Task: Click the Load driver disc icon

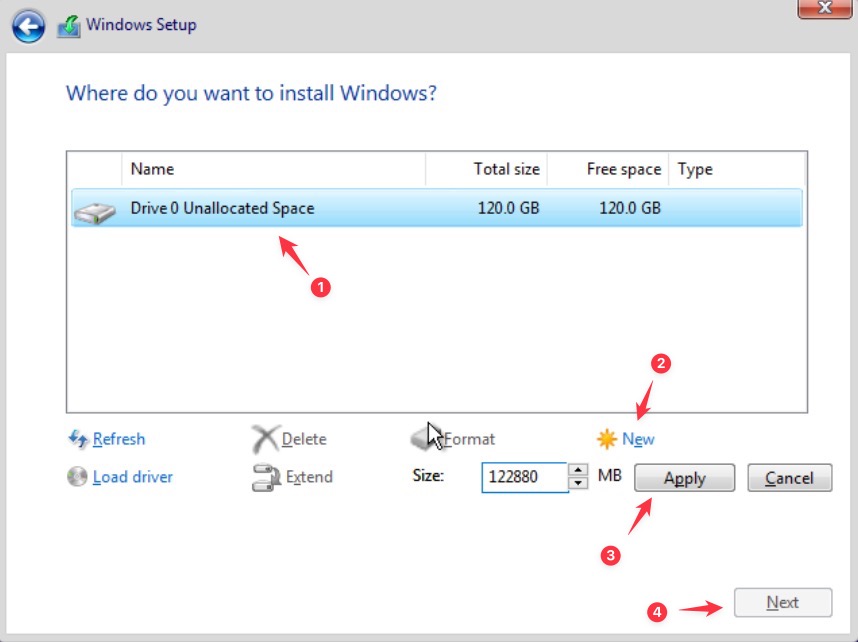Action: pyautogui.click(x=77, y=476)
